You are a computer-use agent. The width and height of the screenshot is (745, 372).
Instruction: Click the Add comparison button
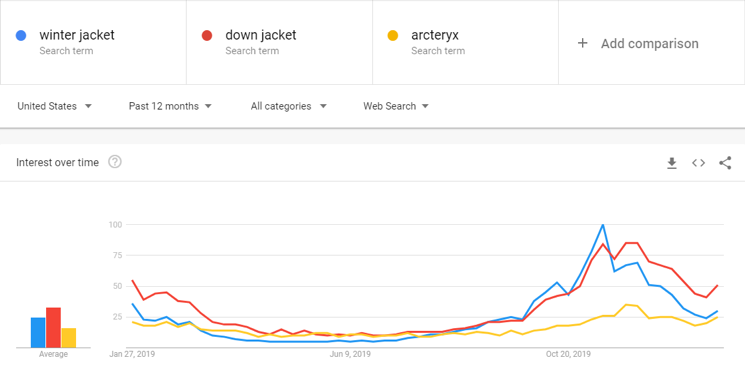[x=638, y=43]
